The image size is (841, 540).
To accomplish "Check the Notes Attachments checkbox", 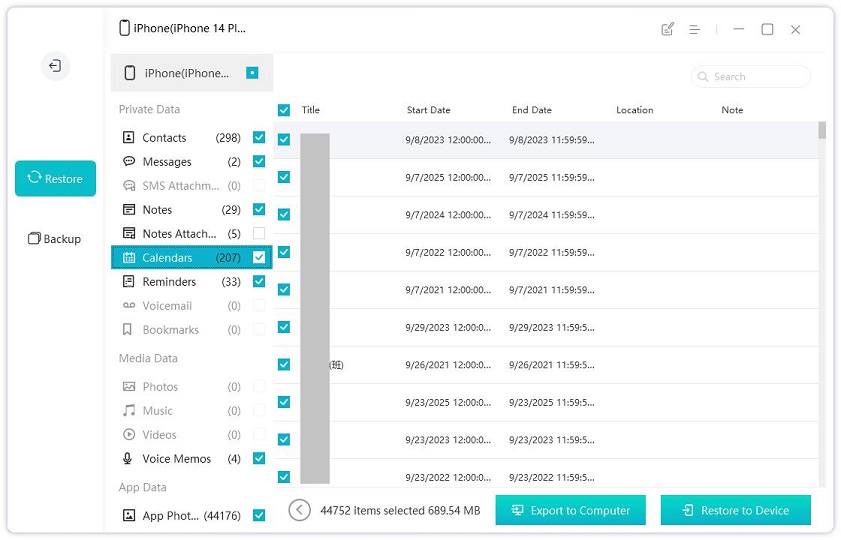I will coord(259,233).
